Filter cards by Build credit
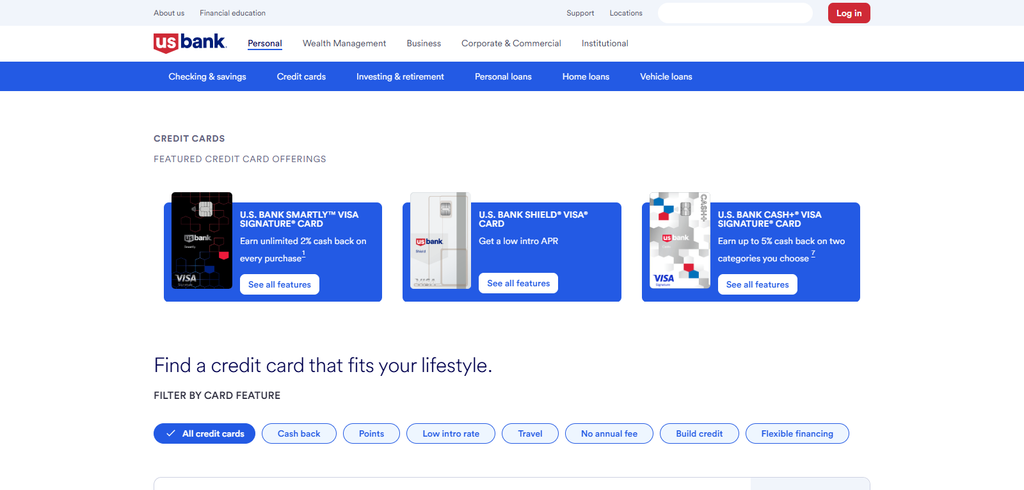The width and height of the screenshot is (1024, 490). click(x=699, y=433)
